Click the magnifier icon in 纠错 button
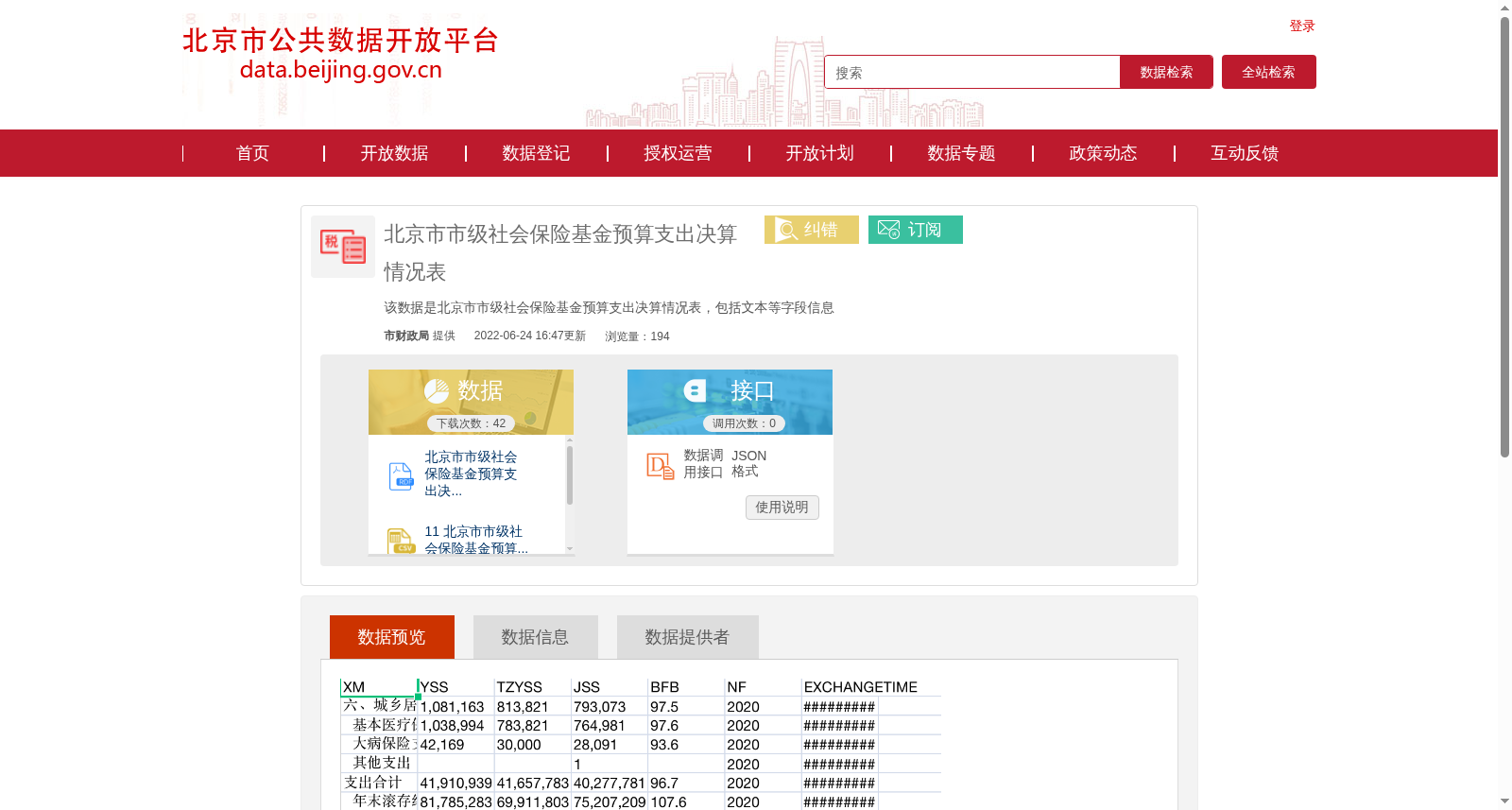This screenshot has height=810, width=1512. 786,230
